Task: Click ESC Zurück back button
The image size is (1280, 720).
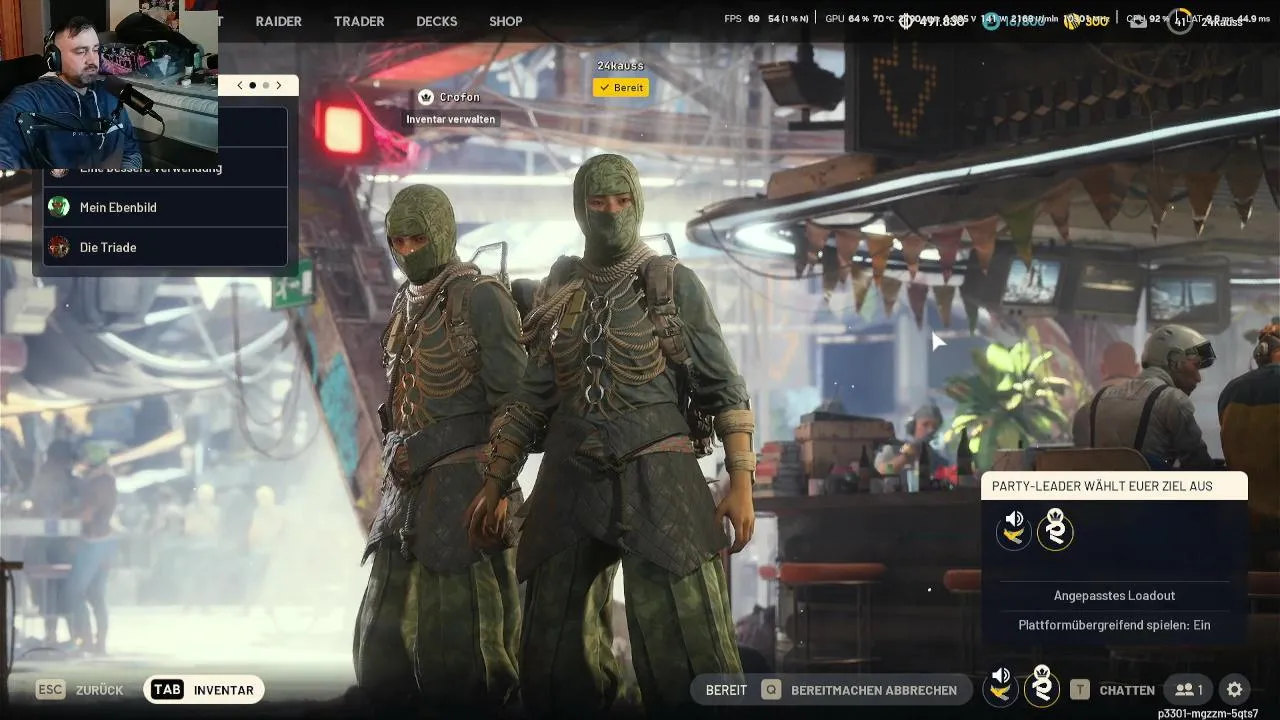Action: pos(80,690)
